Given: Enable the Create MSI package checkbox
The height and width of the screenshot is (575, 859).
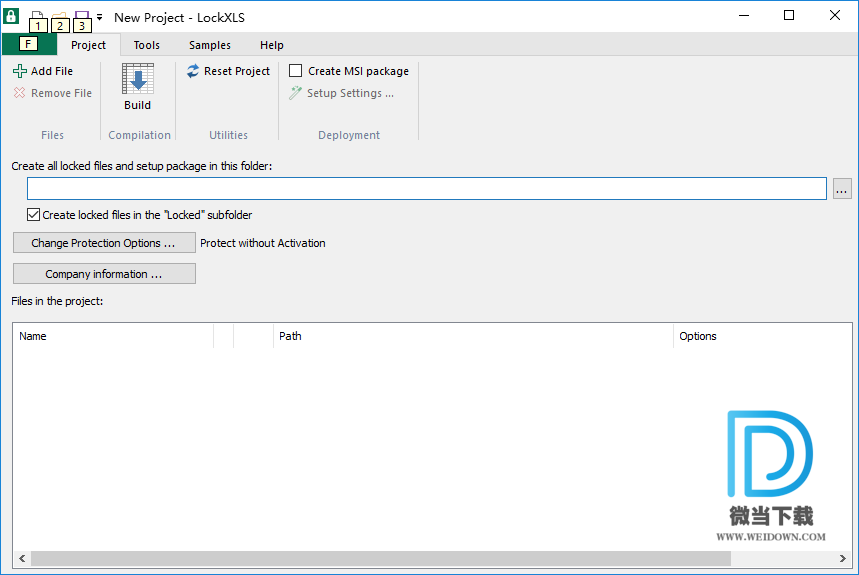Looking at the screenshot, I should pyautogui.click(x=295, y=71).
